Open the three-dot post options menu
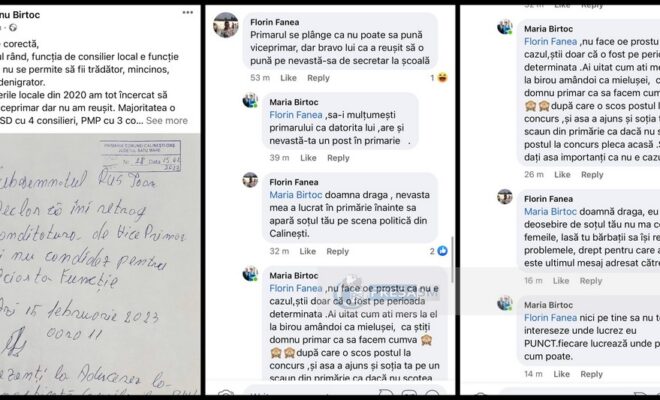 [x=188, y=13]
